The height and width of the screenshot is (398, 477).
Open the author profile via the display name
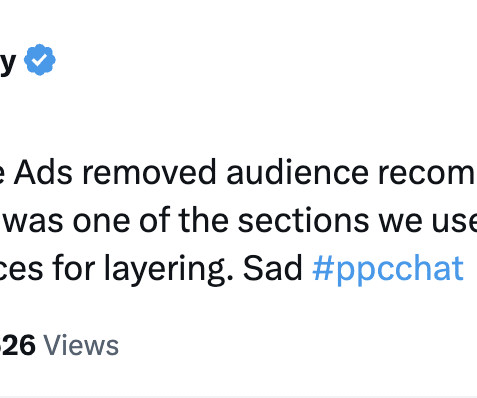pos(7,62)
